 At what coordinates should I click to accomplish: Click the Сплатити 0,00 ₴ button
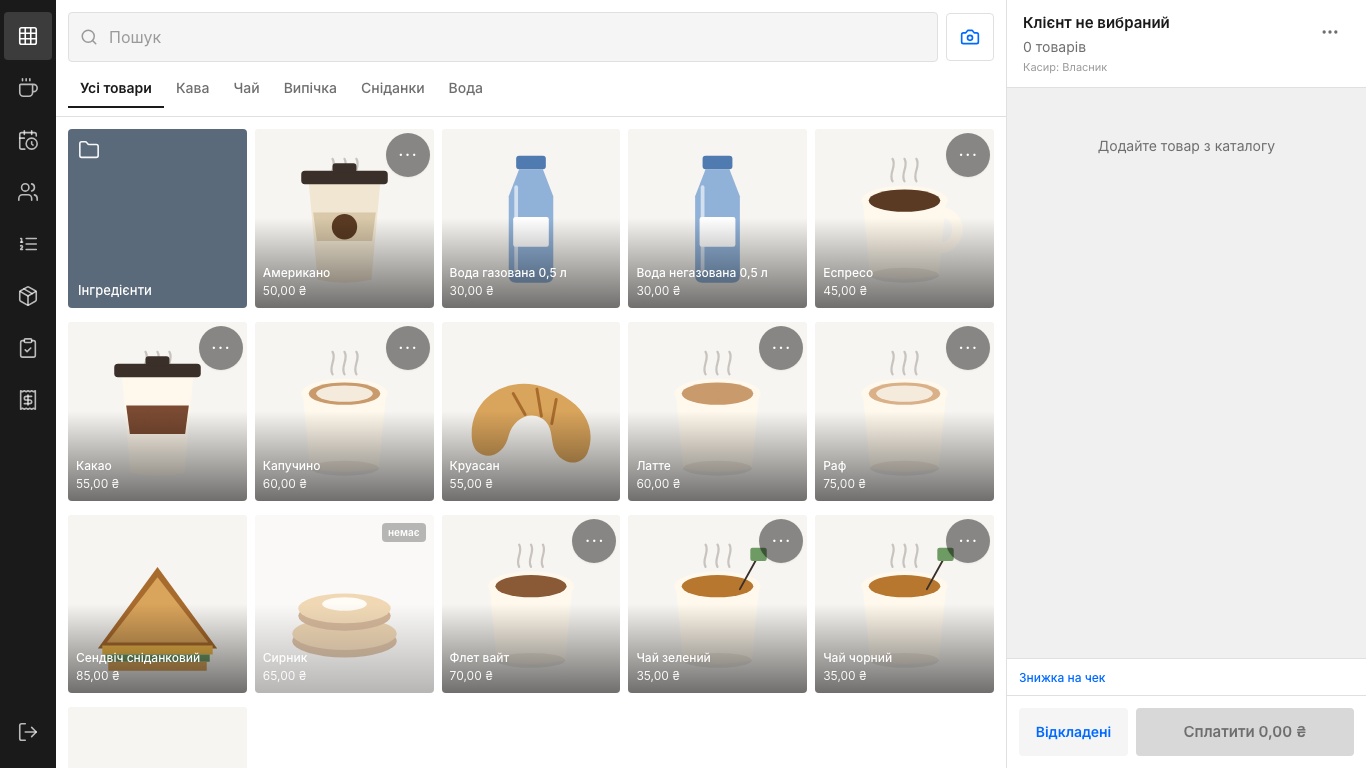(1245, 732)
